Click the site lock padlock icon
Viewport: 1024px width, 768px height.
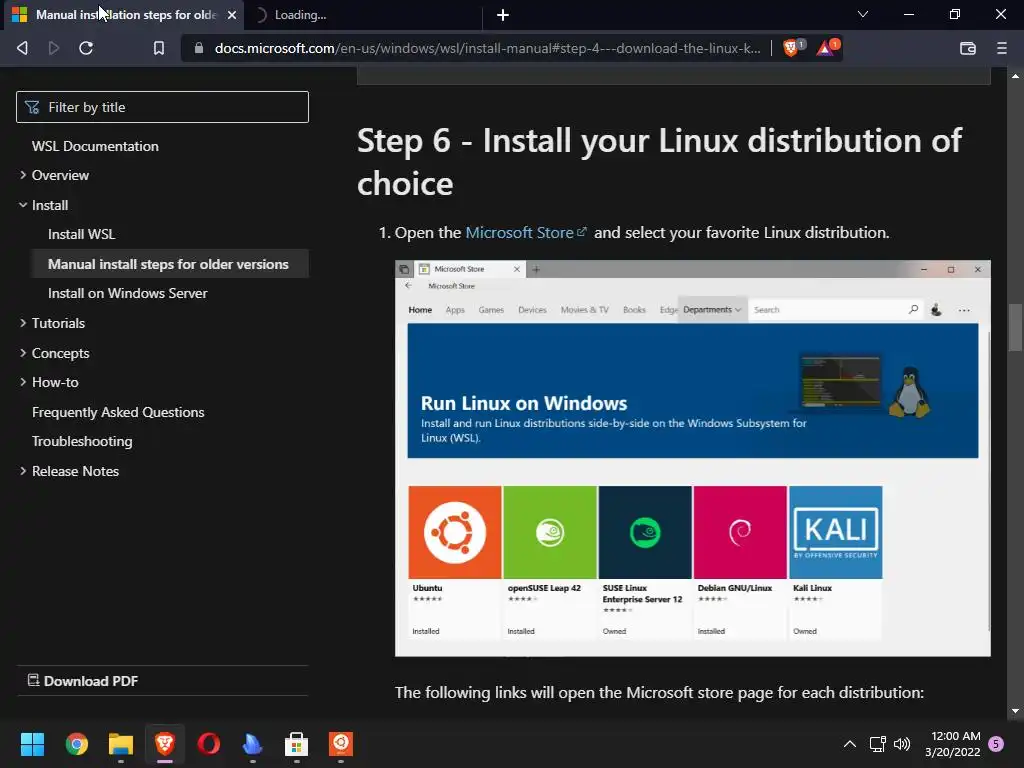click(199, 48)
